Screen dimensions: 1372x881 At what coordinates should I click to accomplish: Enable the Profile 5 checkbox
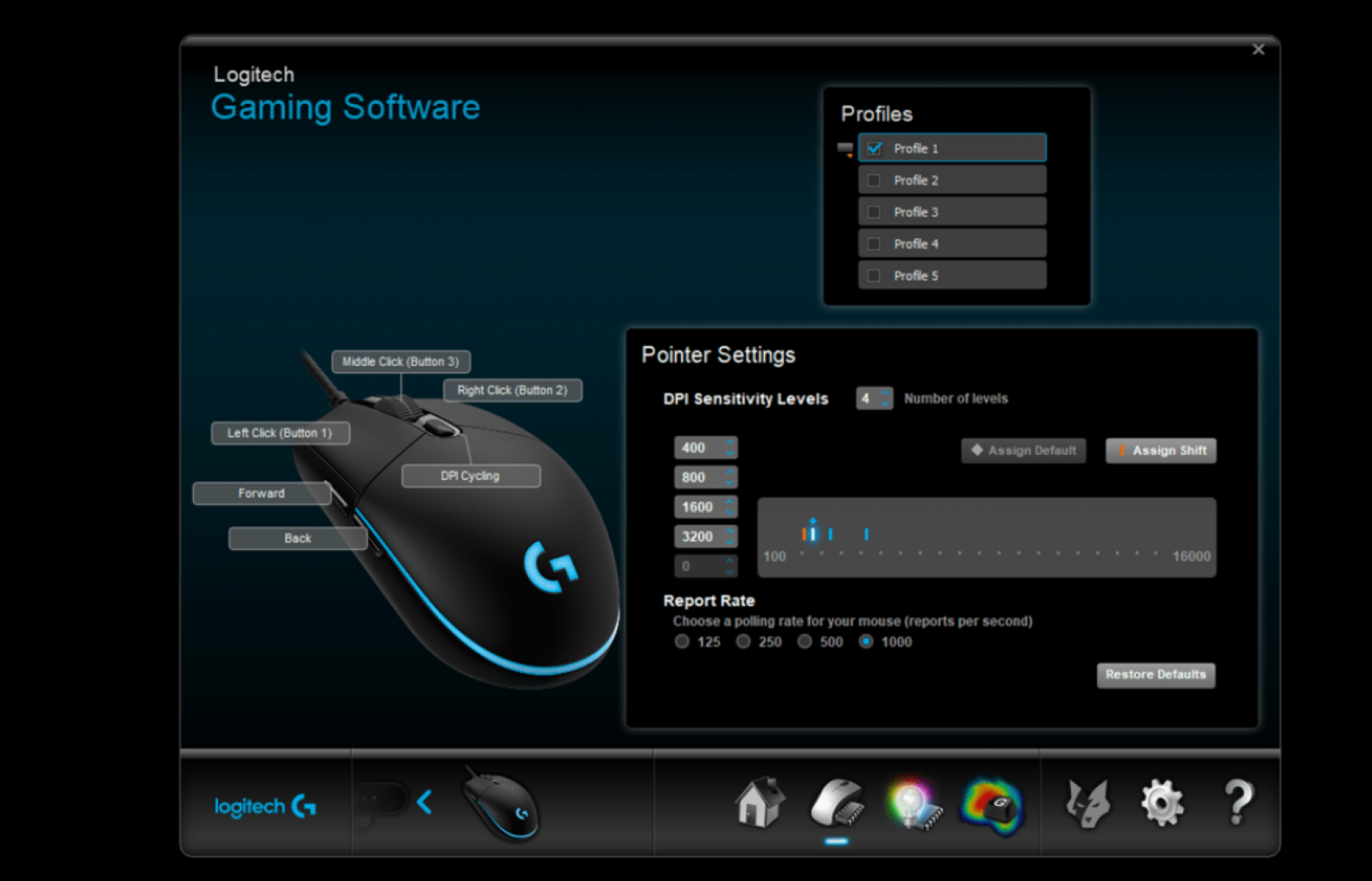point(874,275)
